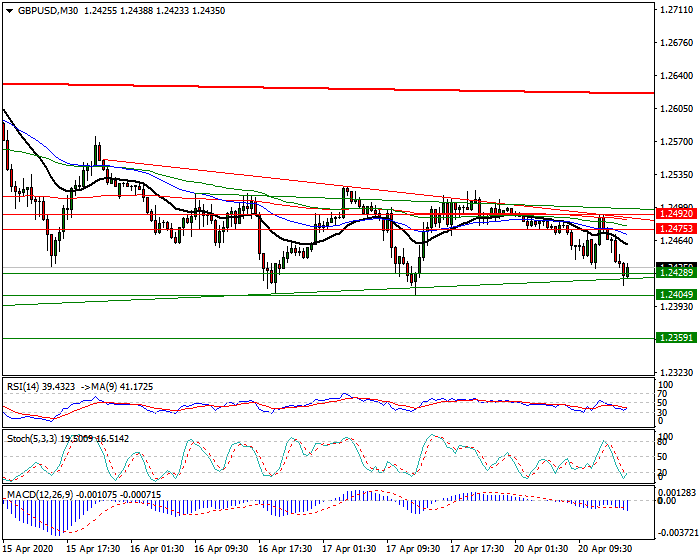Screen dimensions: 700x560
Task: Select the 1.25700 price axis value
Action: 676,142
